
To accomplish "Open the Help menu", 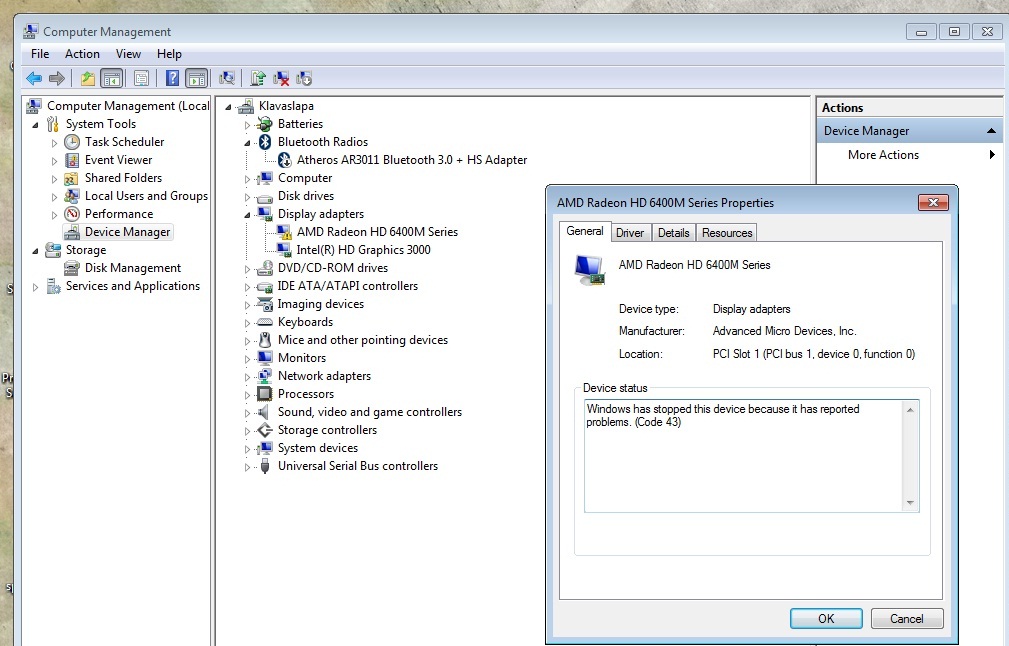I will coord(169,54).
